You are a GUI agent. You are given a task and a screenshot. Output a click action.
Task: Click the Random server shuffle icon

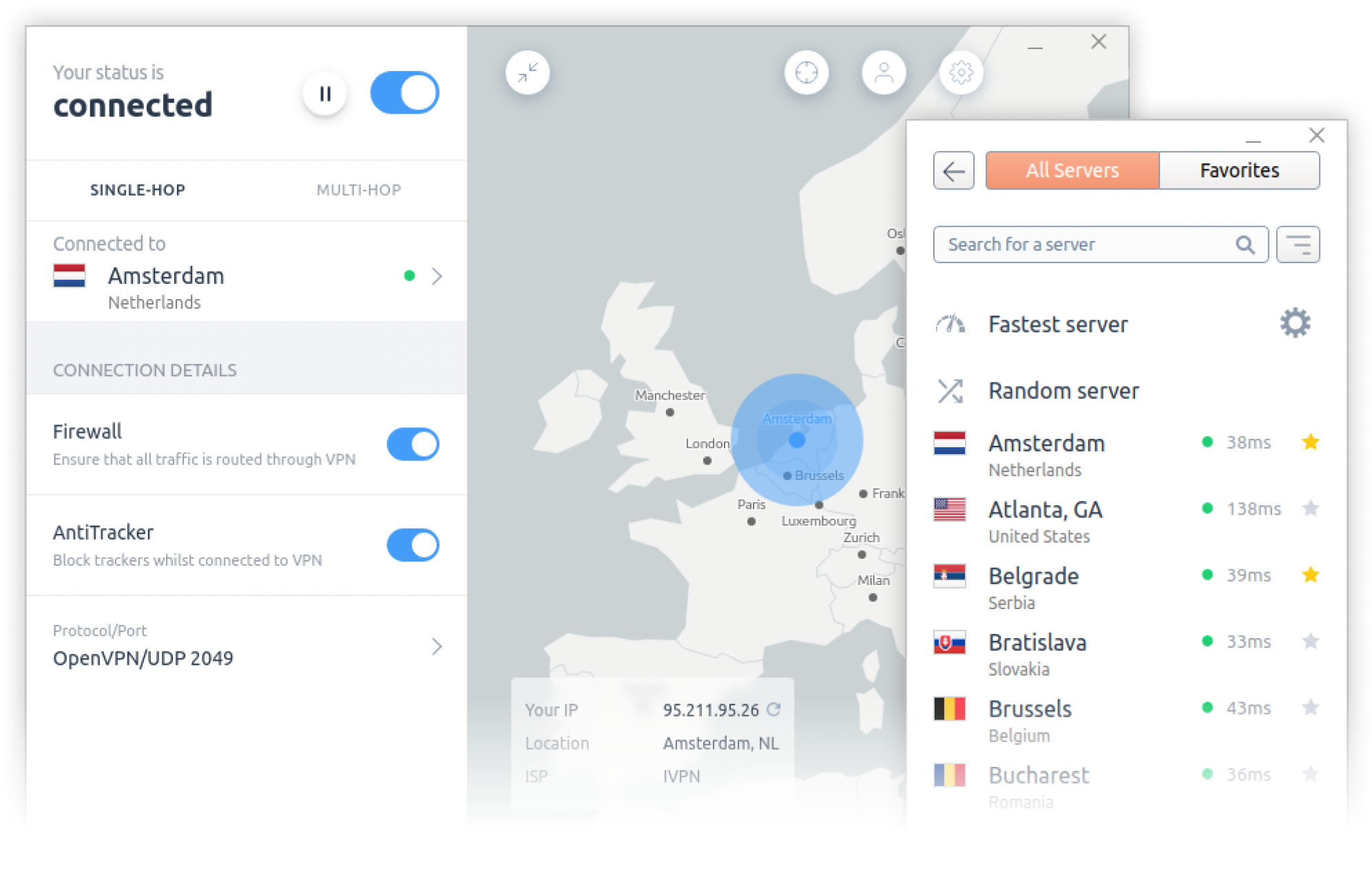click(x=950, y=391)
